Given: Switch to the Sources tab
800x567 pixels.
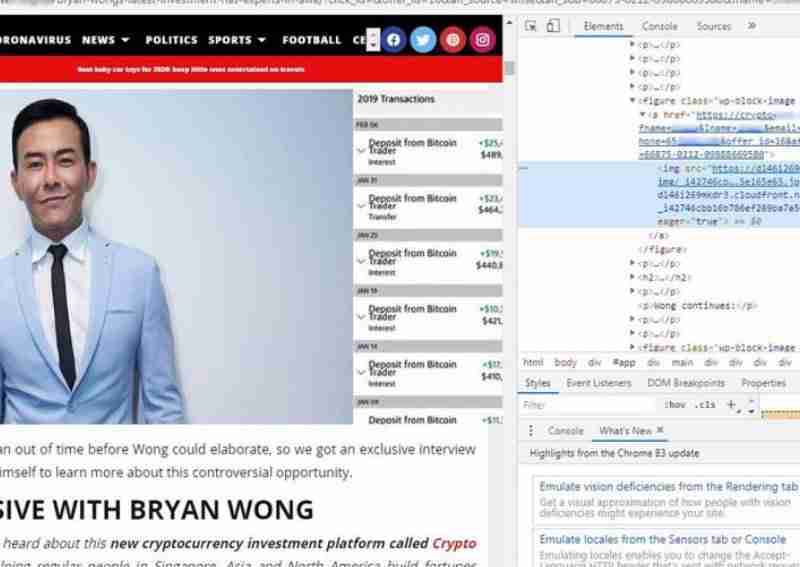Looking at the screenshot, I should (x=714, y=27).
